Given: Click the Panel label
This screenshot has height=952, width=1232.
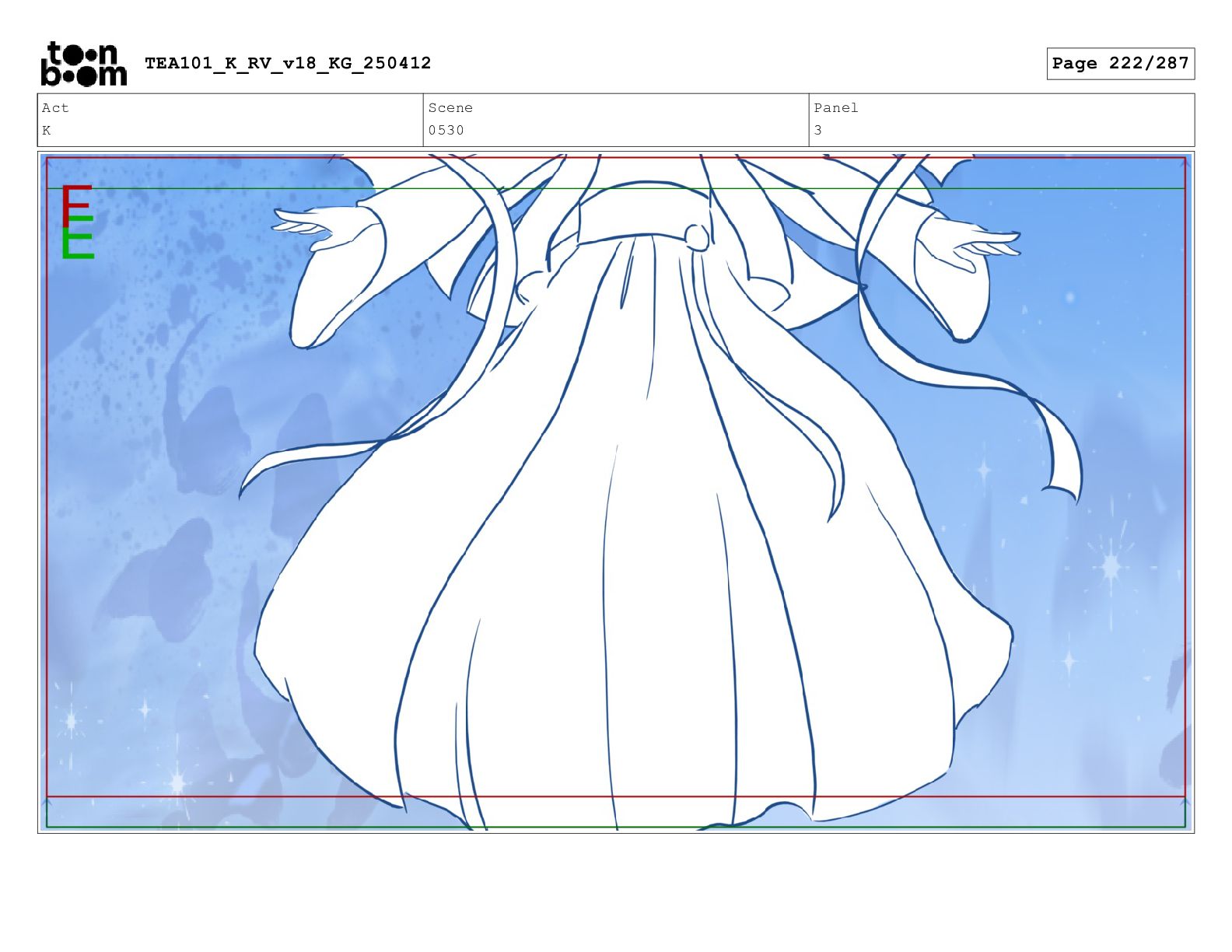Looking at the screenshot, I should pos(836,108).
